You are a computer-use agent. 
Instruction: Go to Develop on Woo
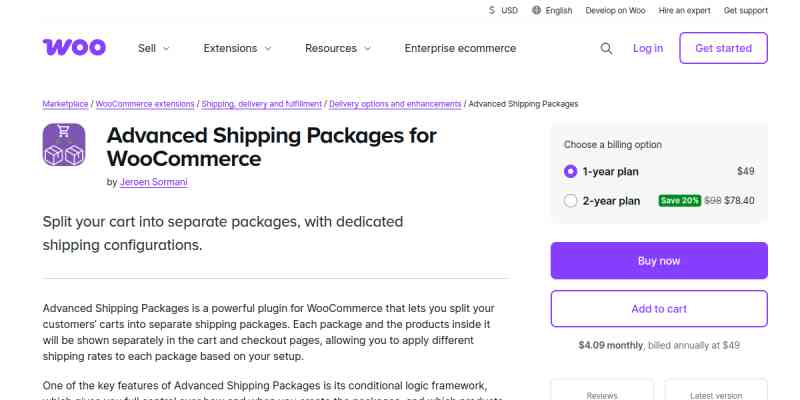[616, 10]
